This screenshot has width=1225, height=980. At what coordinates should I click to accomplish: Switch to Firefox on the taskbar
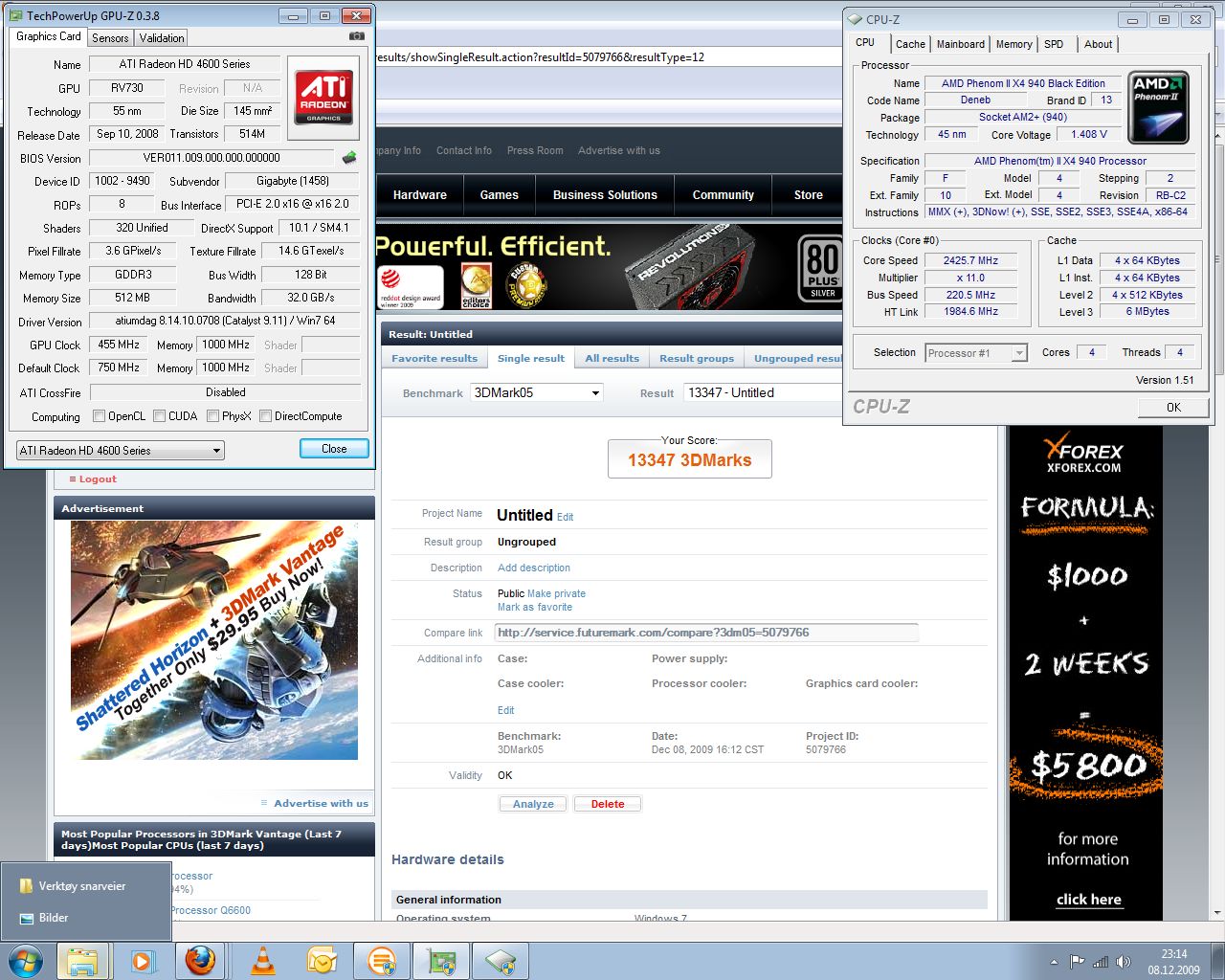pyautogui.click(x=200, y=961)
